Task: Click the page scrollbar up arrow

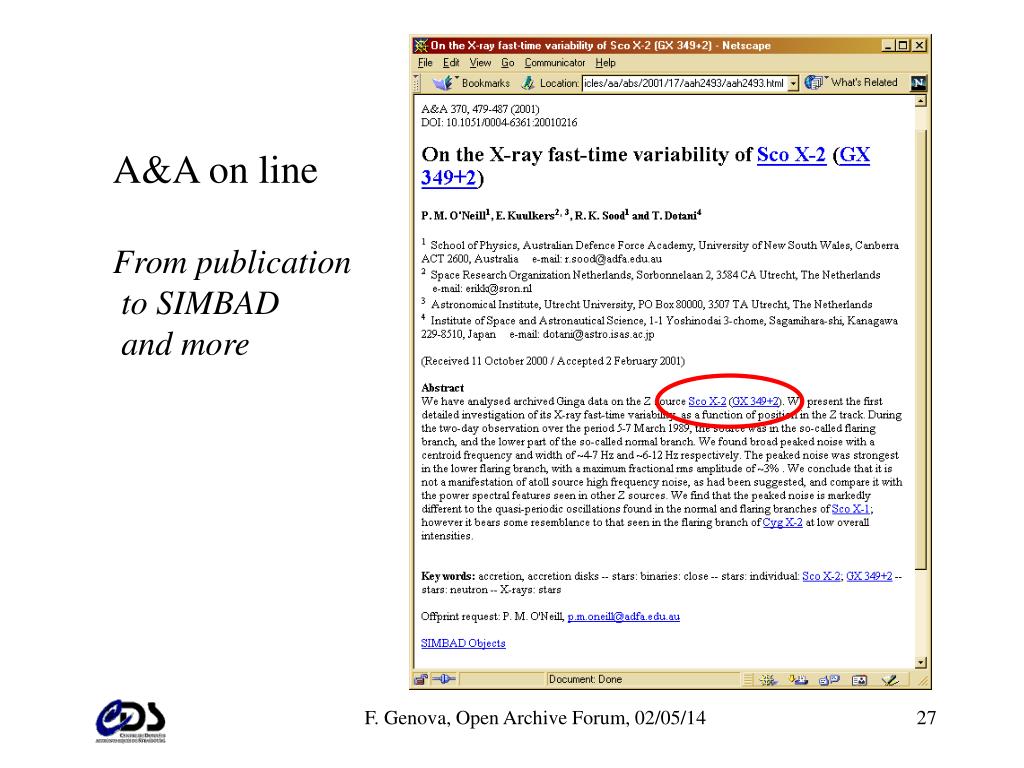Action: (921, 101)
